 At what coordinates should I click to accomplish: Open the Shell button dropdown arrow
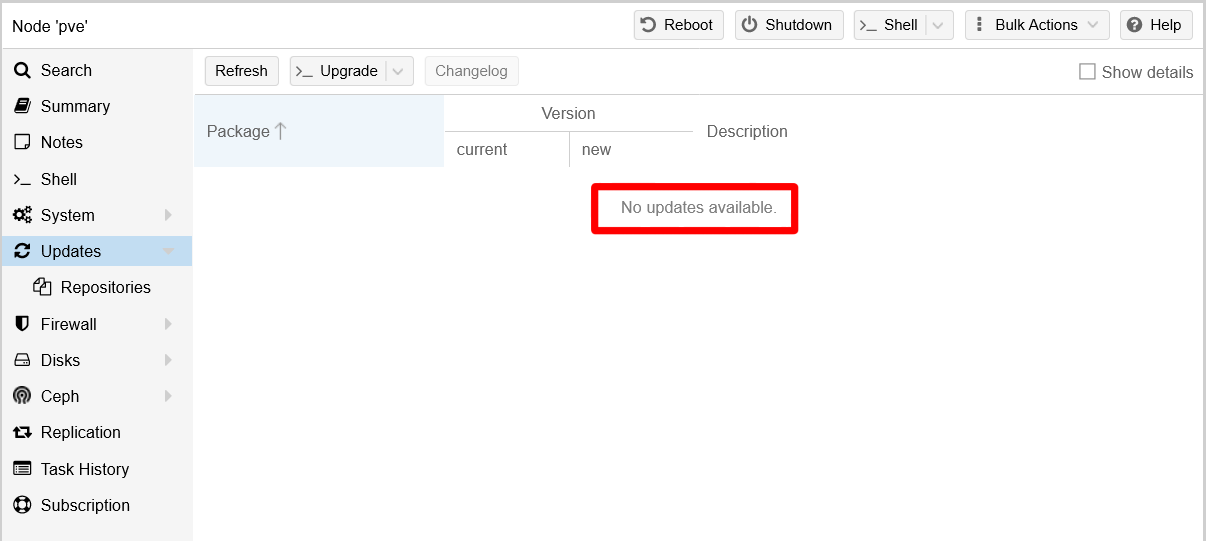click(939, 25)
